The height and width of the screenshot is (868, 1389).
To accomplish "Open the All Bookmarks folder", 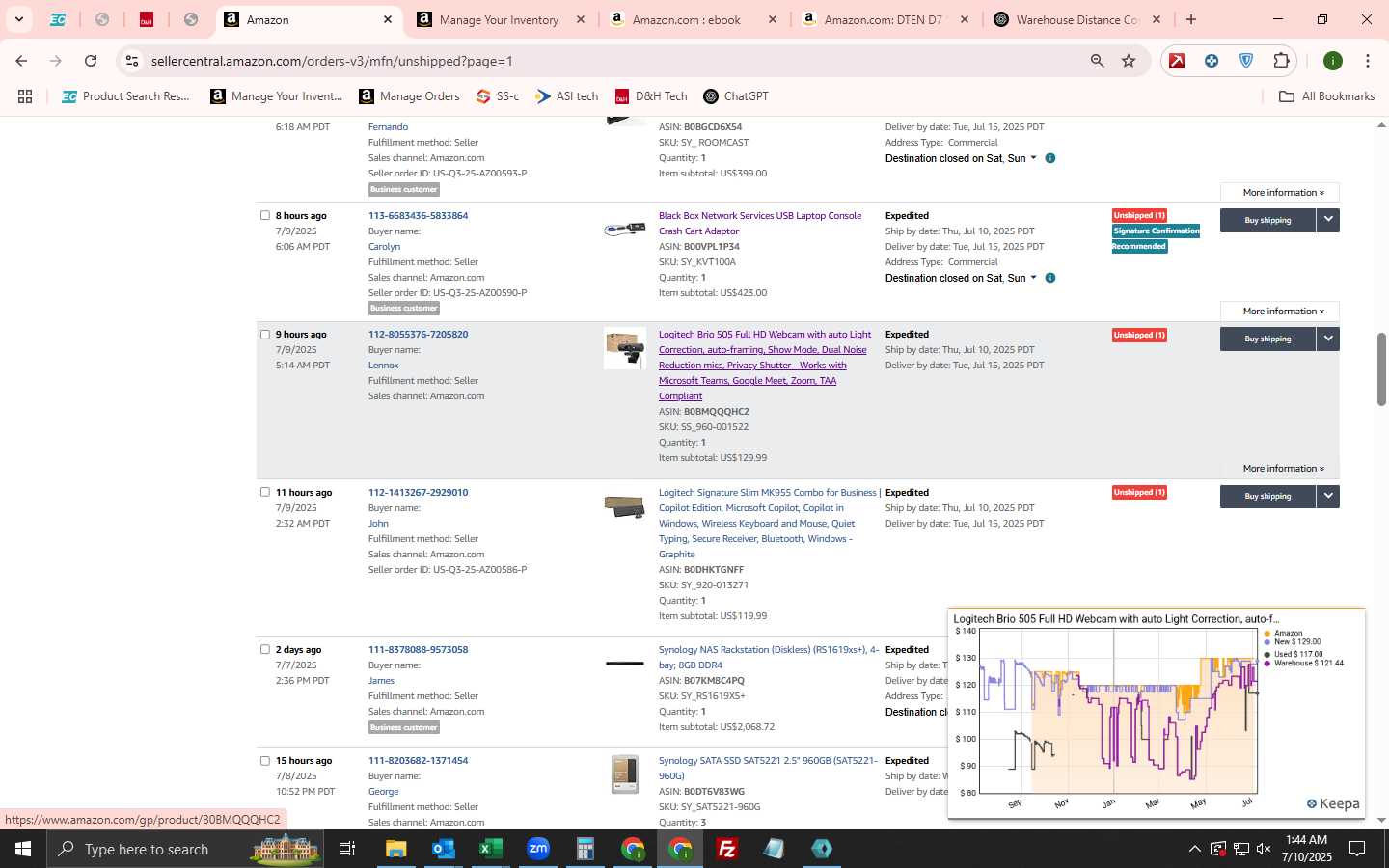I will point(1326,96).
